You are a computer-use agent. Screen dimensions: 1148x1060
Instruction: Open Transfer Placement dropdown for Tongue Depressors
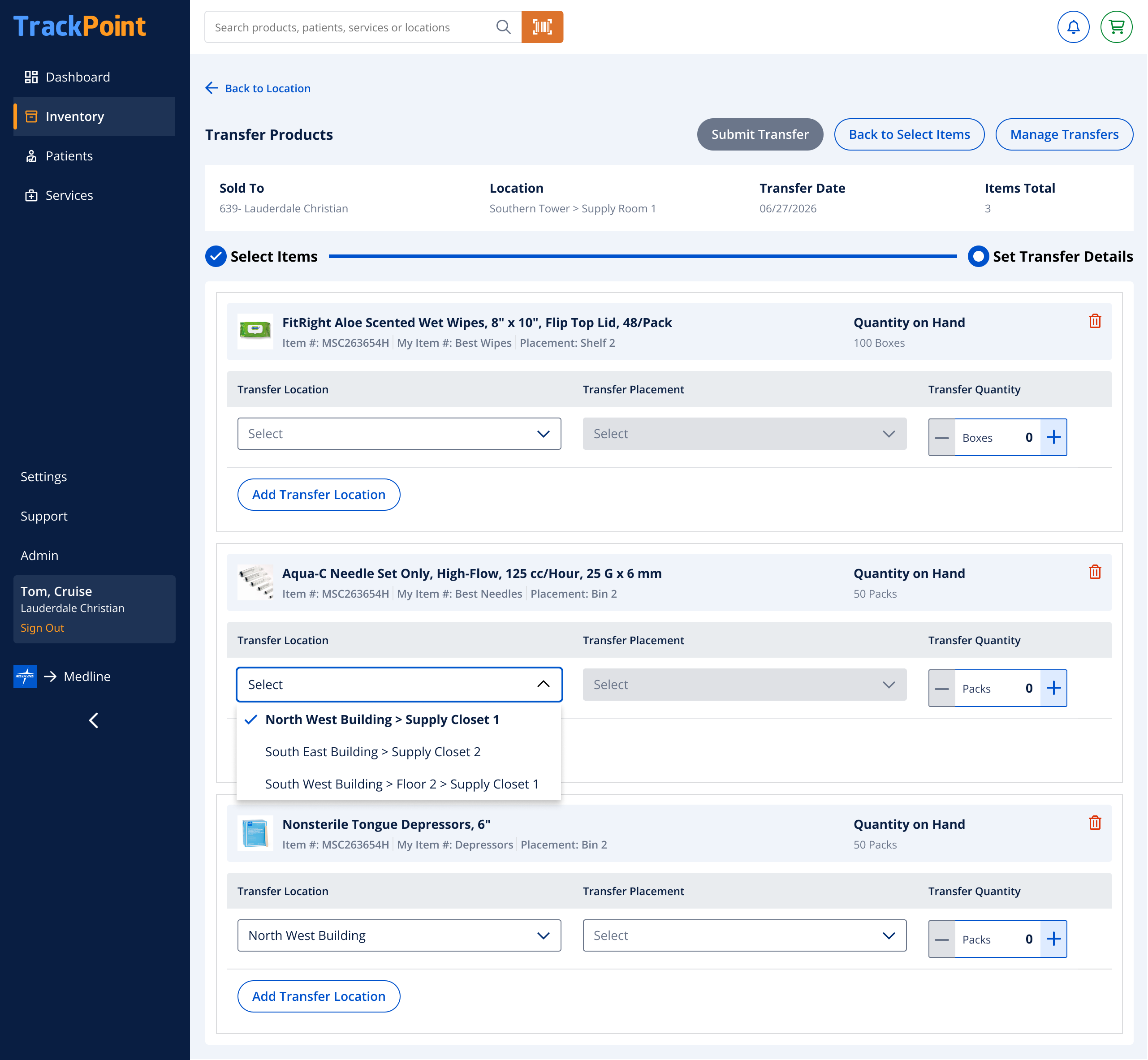pos(744,935)
